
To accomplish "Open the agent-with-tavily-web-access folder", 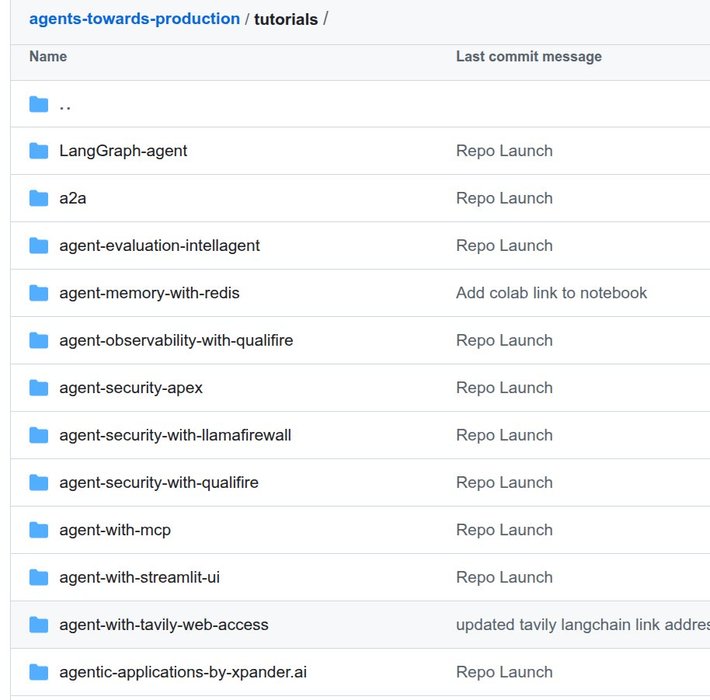I will coord(164,625).
